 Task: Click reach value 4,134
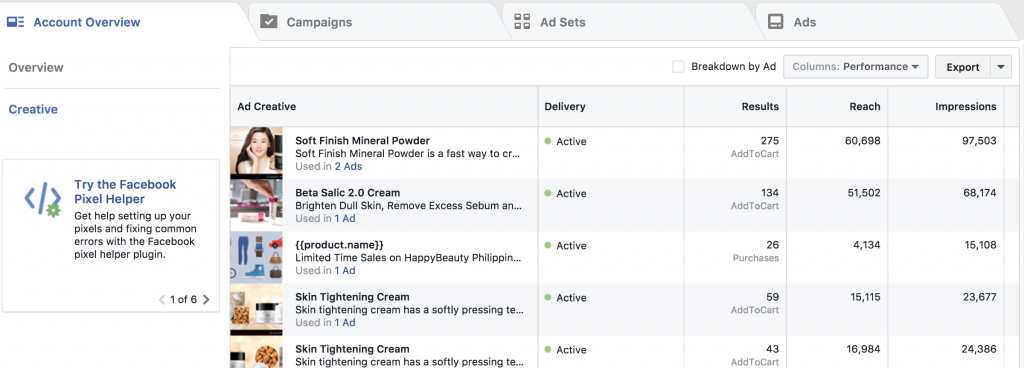[866, 245]
